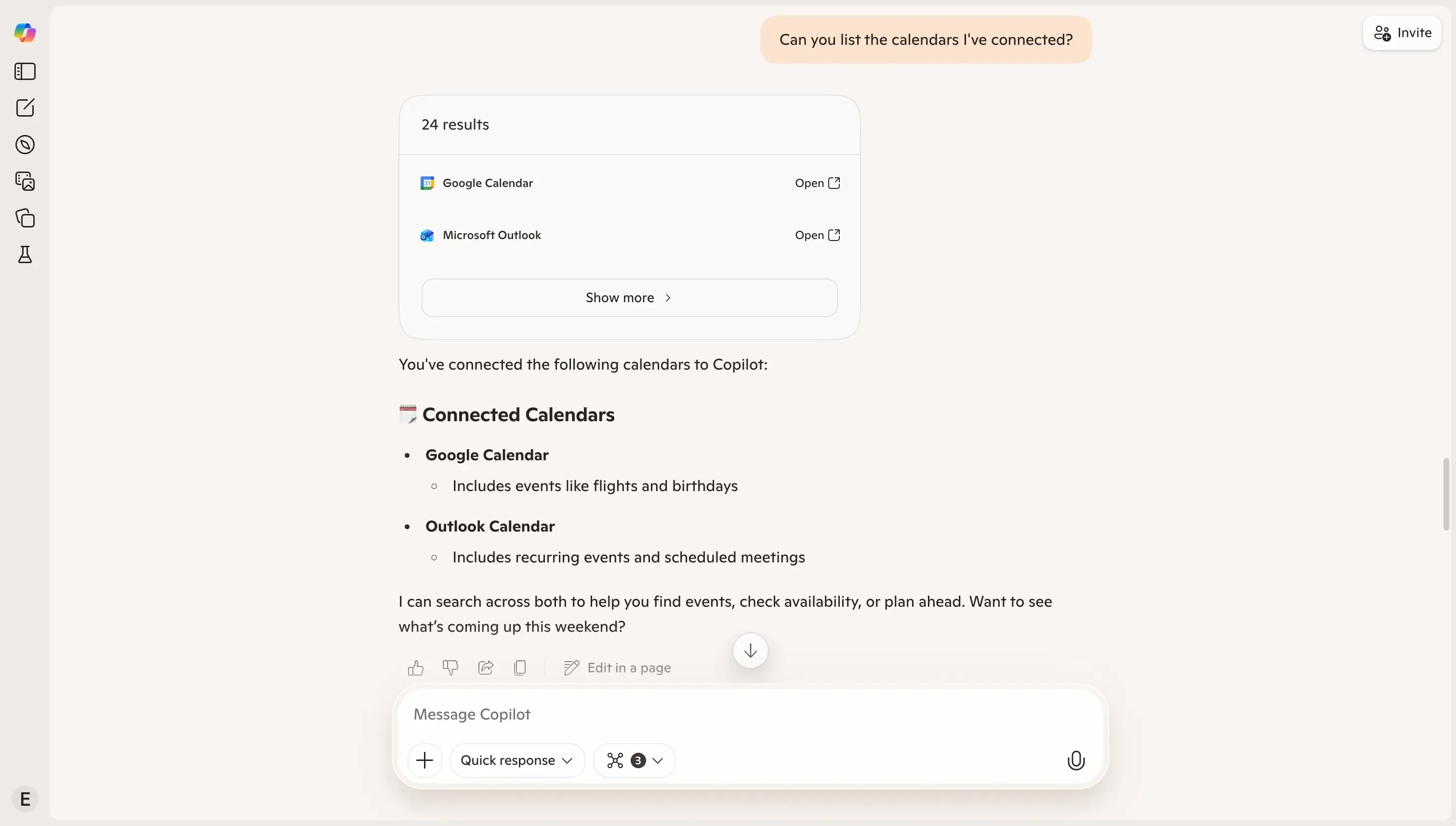Open the Quick response mode dropdown
Screen dimensions: 1456x826
[x=516, y=759]
